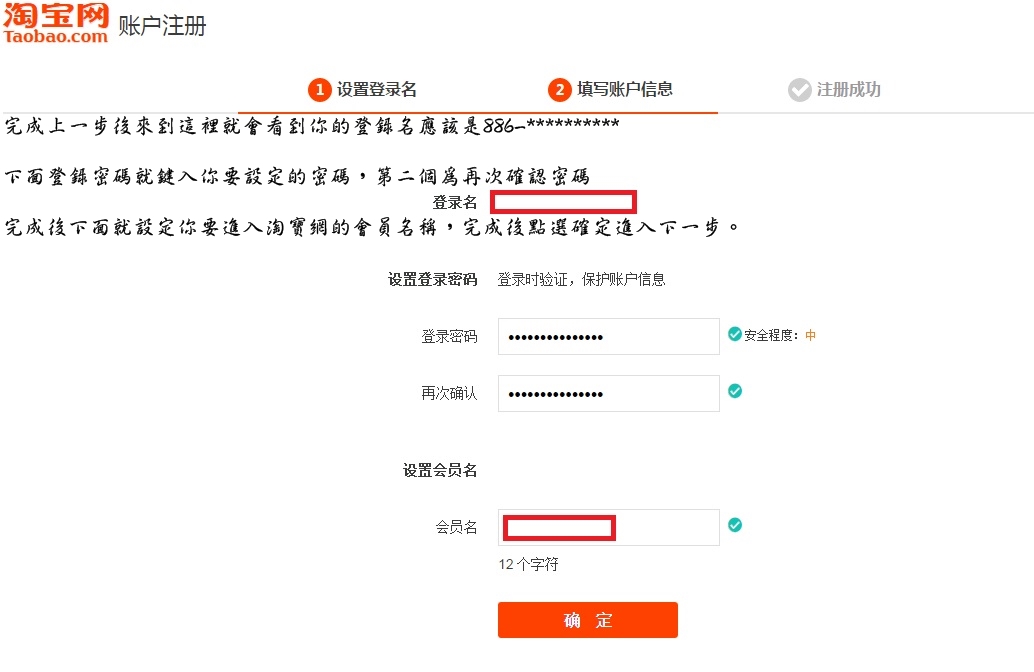
Task: Focus the 登录密码 password field
Action: pyautogui.click(x=608, y=337)
